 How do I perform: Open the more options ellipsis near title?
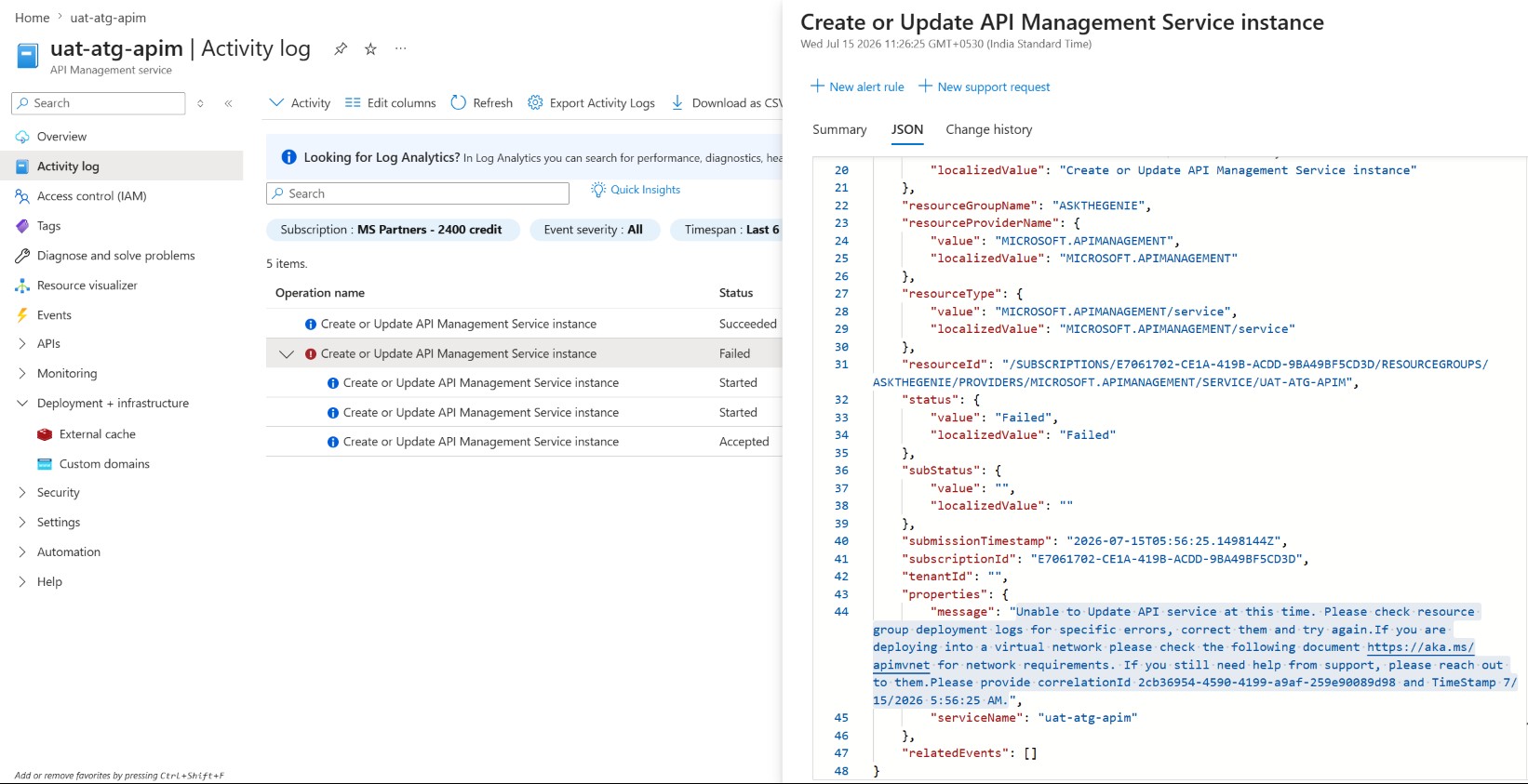400,48
